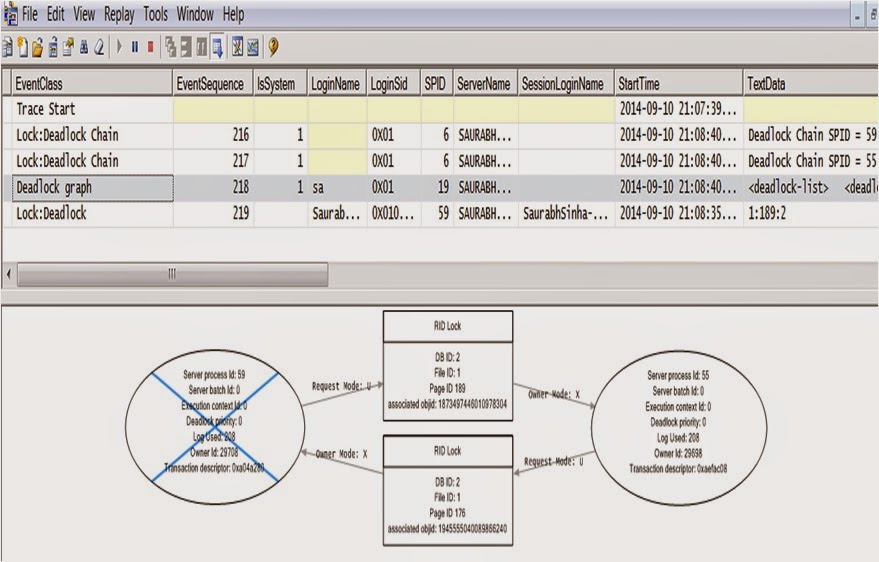Click the Open Trace File folder icon
This screenshot has height=562, width=879.
38,48
